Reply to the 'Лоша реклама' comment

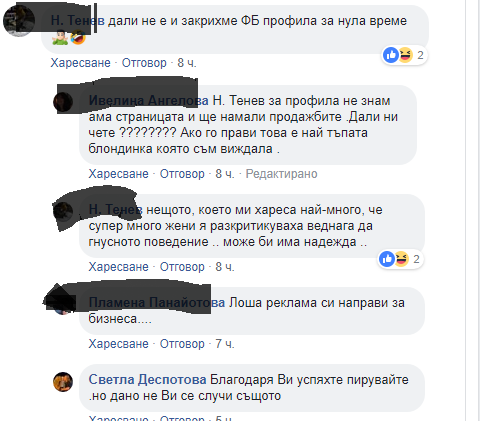tap(182, 344)
